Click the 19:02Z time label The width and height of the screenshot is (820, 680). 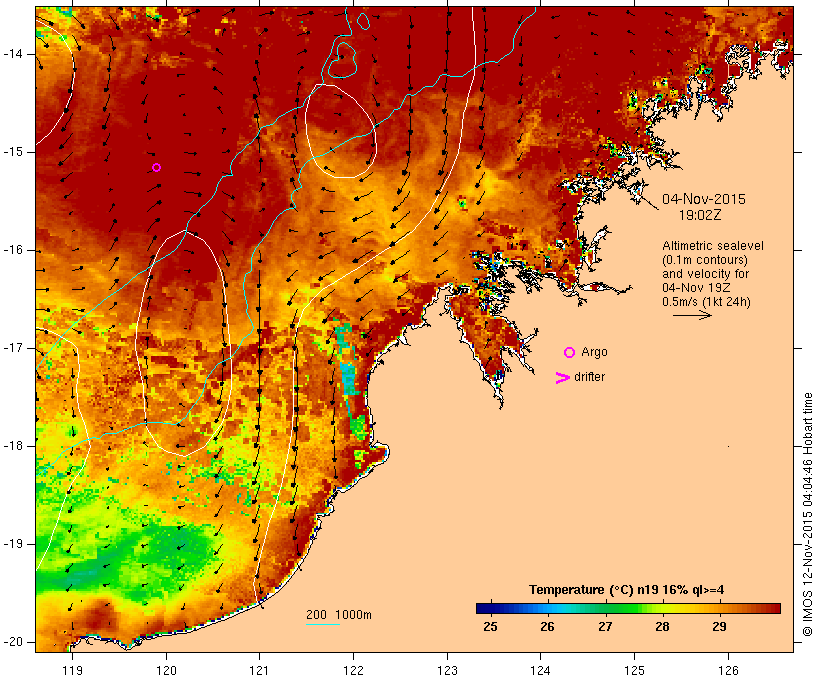coord(700,215)
